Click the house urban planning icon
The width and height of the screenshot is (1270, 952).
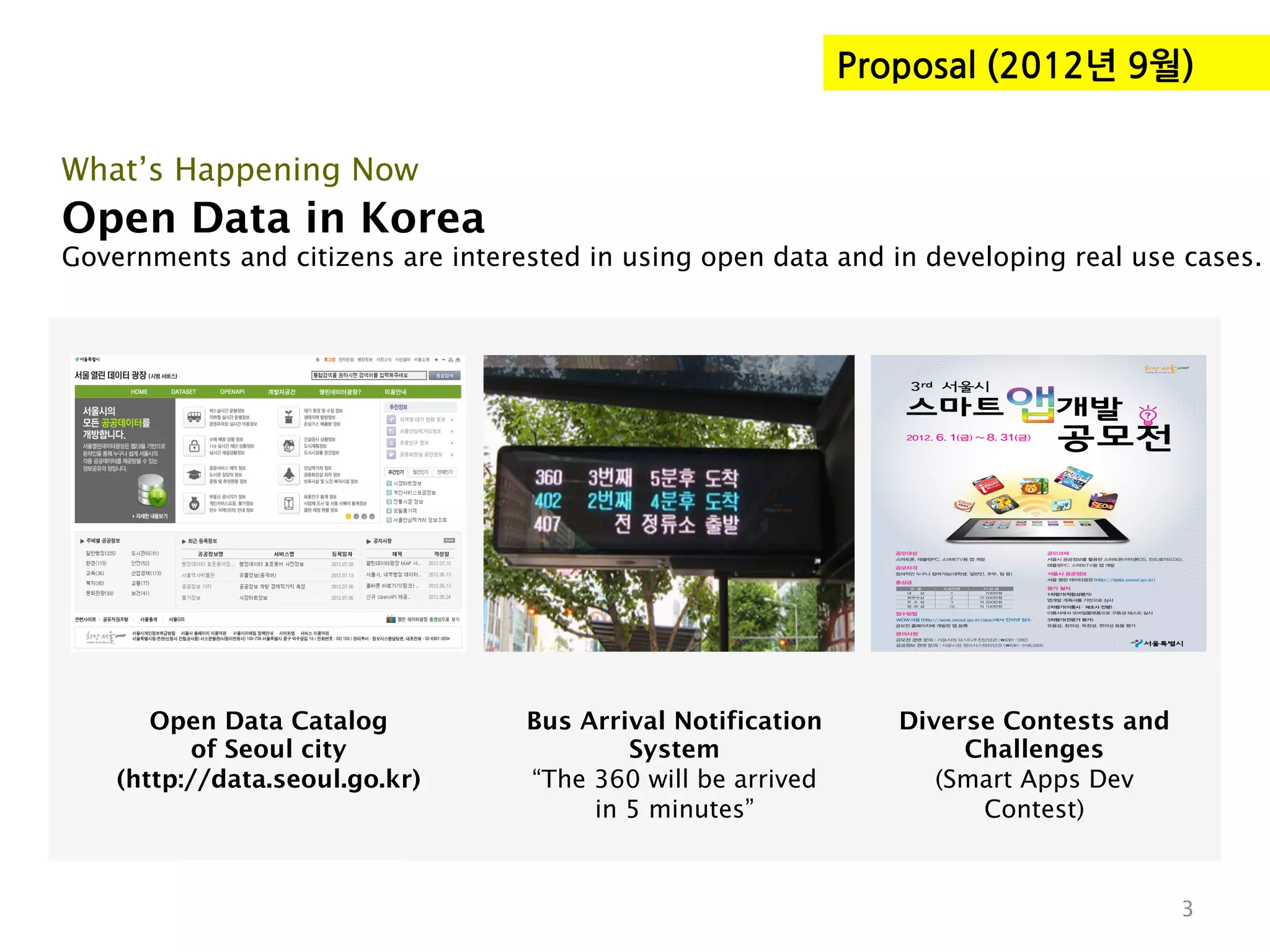pyautogui.click(x=288, y=446)
